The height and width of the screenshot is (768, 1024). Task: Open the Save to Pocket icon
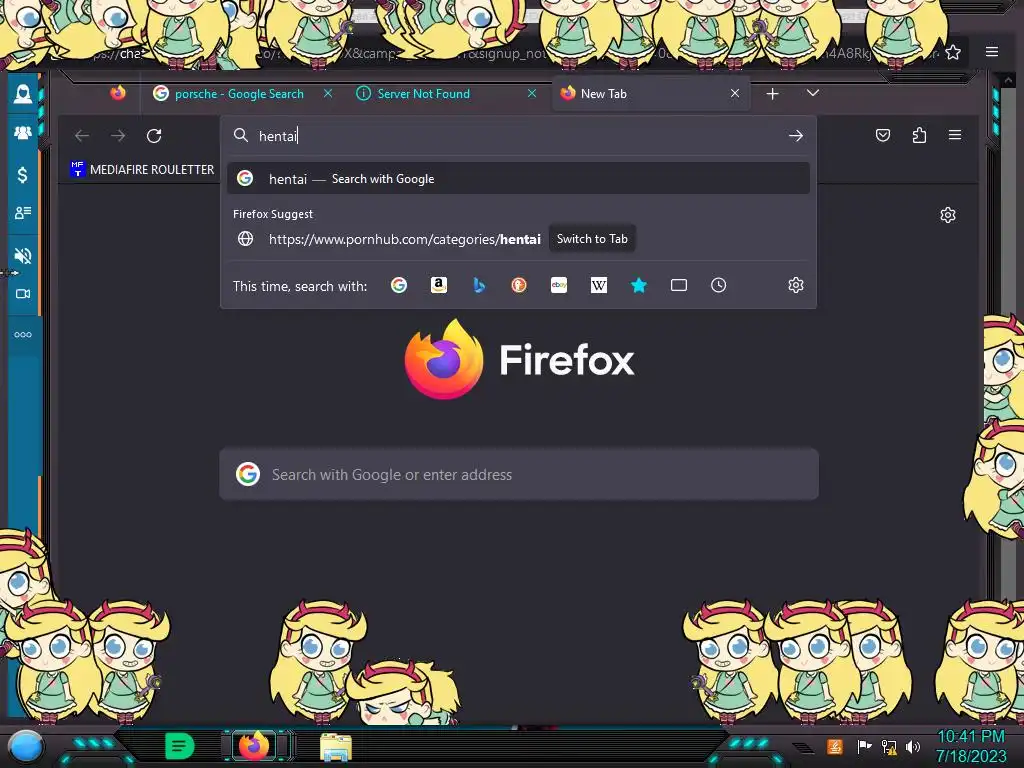click(883, 135)
